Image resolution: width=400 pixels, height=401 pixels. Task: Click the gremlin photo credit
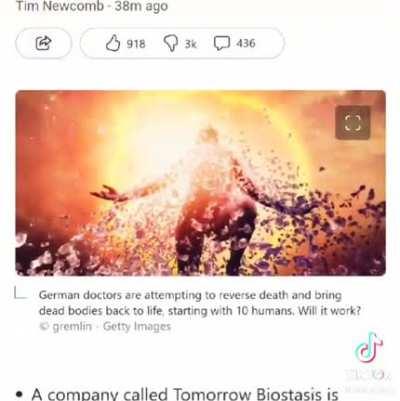(72, 326)
